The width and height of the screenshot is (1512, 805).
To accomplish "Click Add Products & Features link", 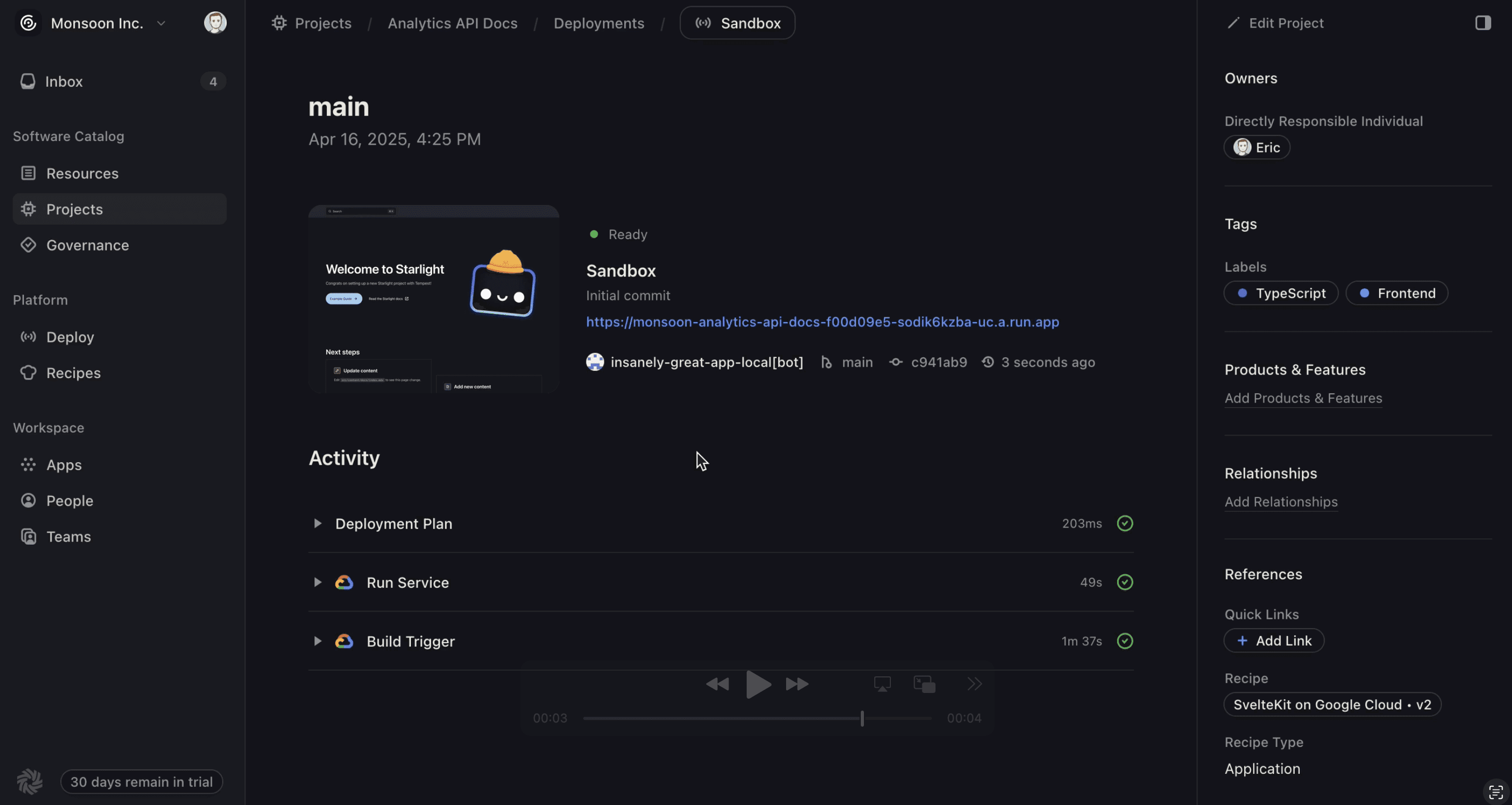I will (1303, 398).
